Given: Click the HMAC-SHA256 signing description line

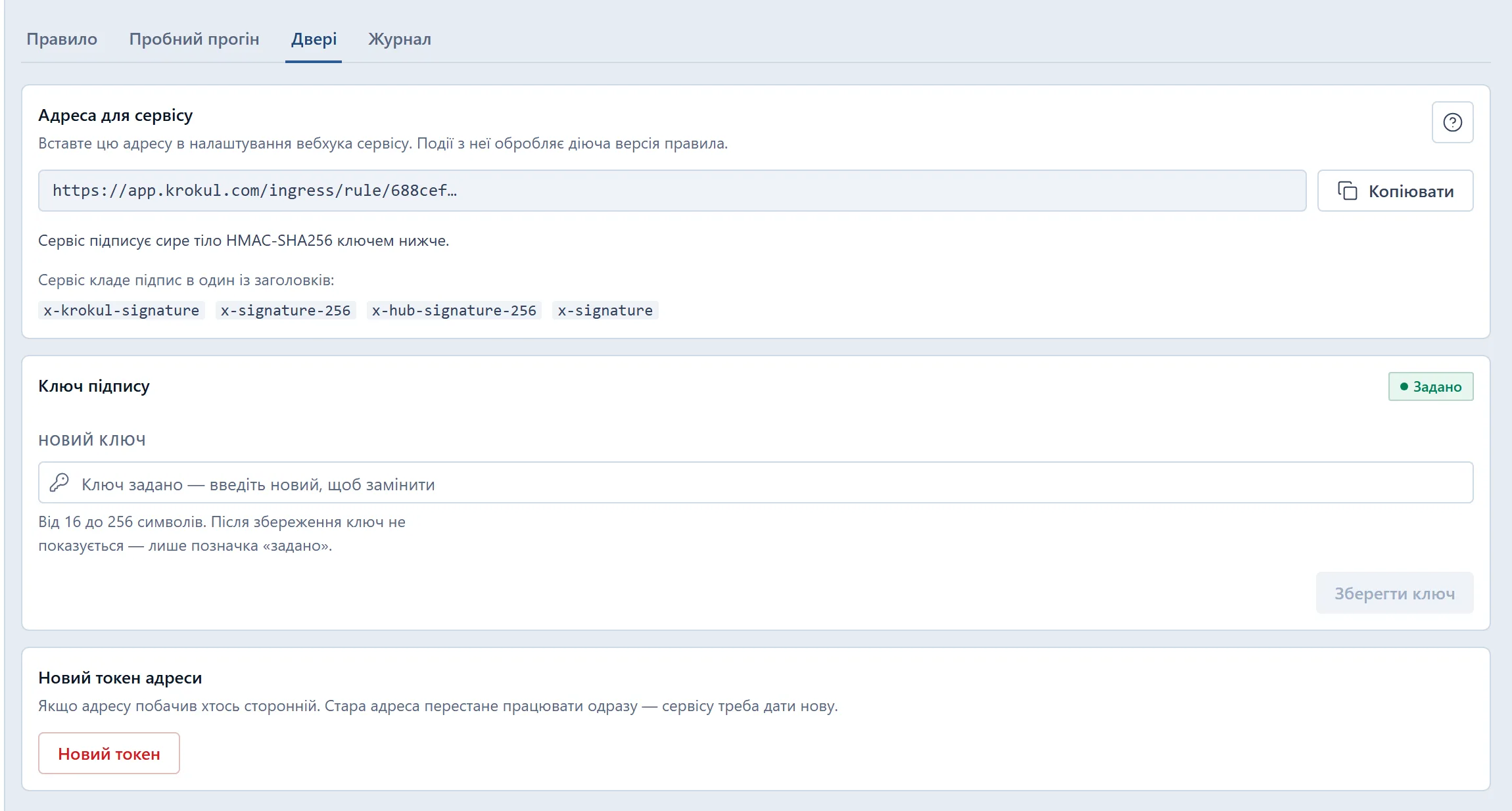Looking at the screenshot, I should click(244, 241).
